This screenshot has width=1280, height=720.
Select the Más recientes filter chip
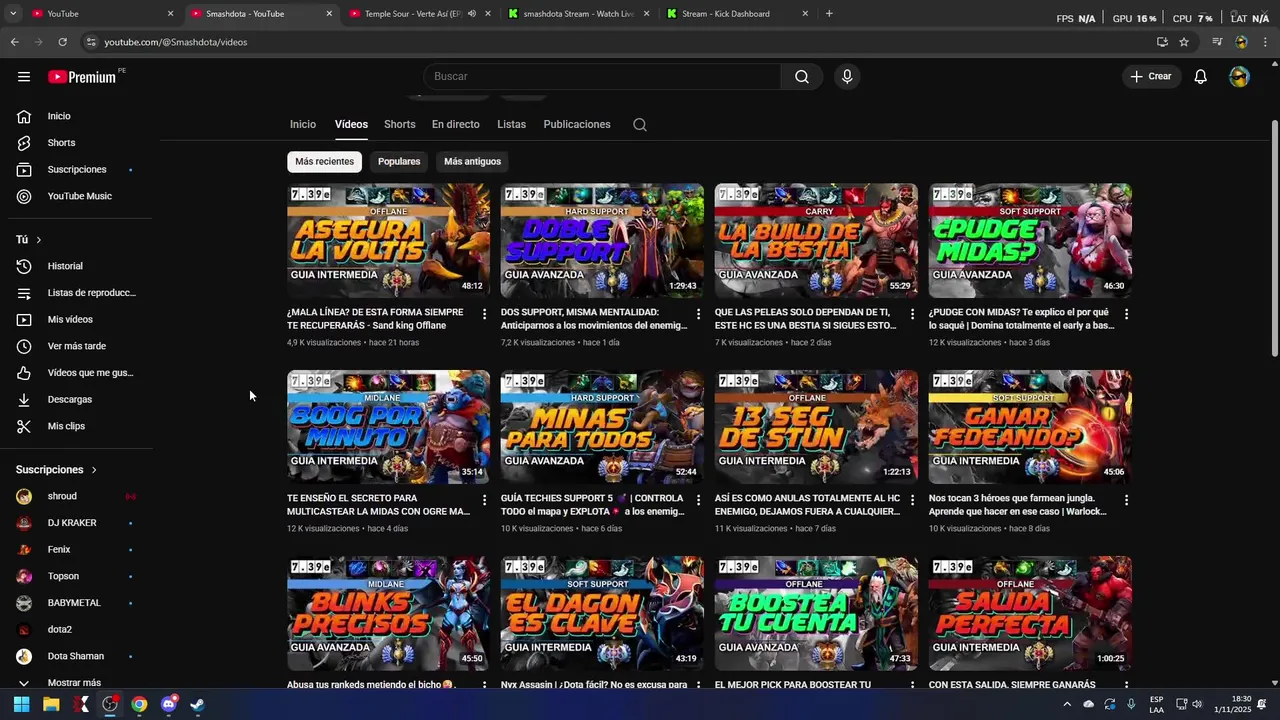pos(324,161)
